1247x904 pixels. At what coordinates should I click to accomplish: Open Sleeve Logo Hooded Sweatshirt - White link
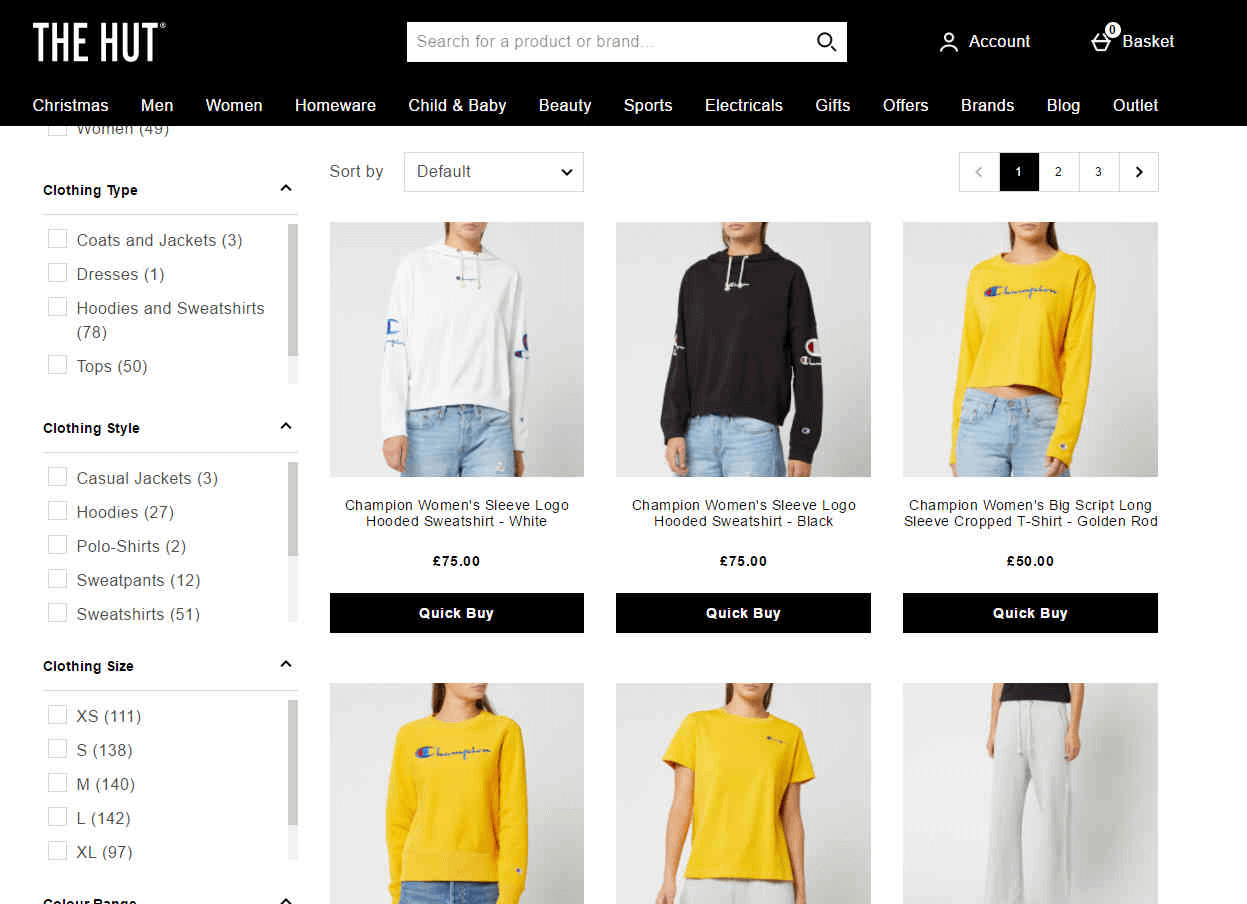pos(457,513)
